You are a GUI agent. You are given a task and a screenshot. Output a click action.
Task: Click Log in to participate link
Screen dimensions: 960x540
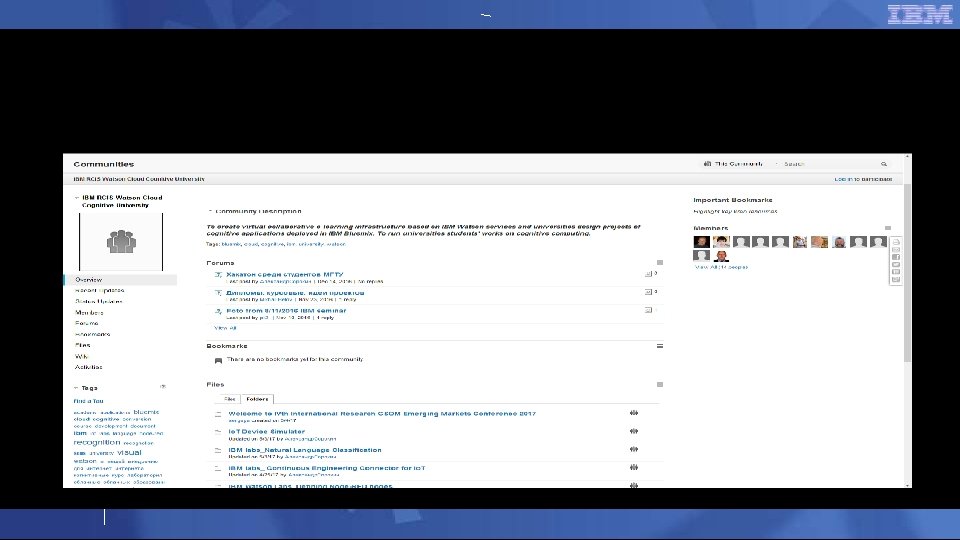tap(863, 179)
